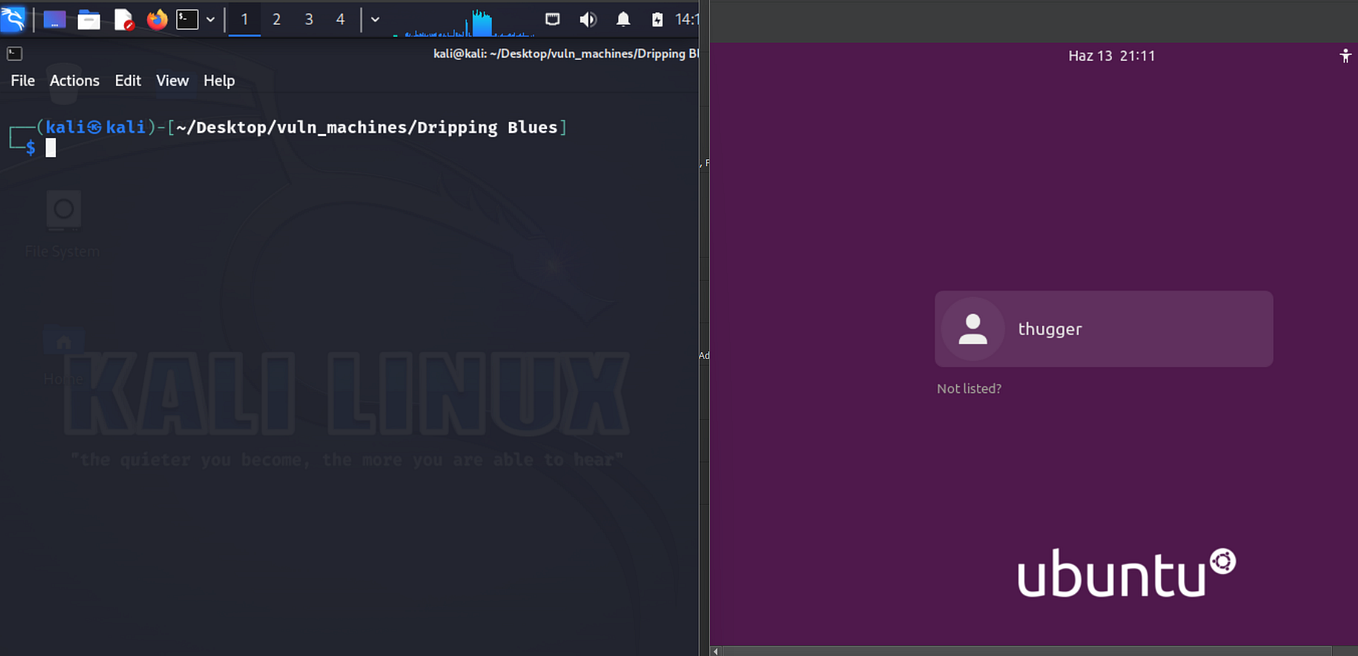Open the terminal Edit menu

[x=128, y=81]
